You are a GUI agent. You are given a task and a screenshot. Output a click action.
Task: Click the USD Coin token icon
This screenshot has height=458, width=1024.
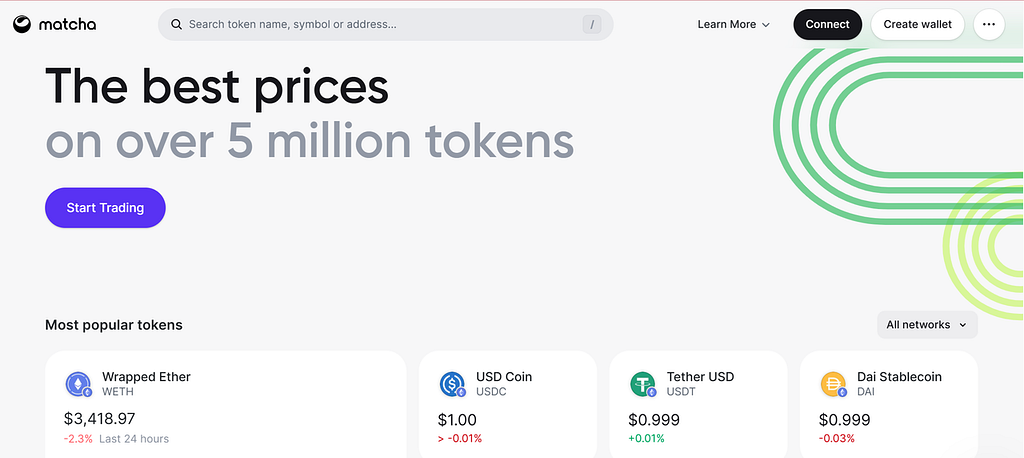coord(452,384)
